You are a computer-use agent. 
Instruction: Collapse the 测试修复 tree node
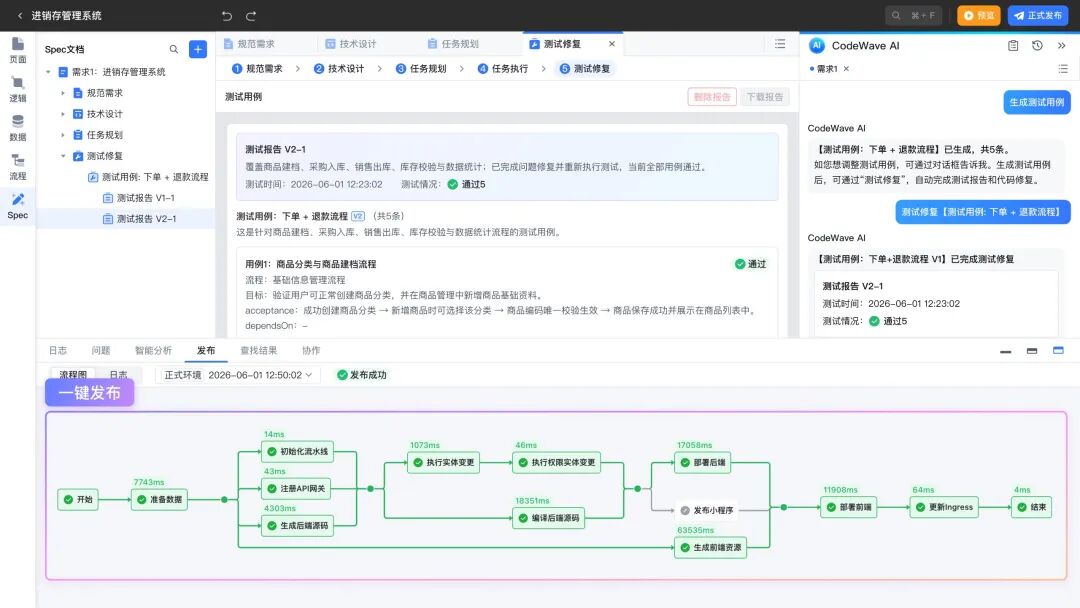click(x=63, y=156)
